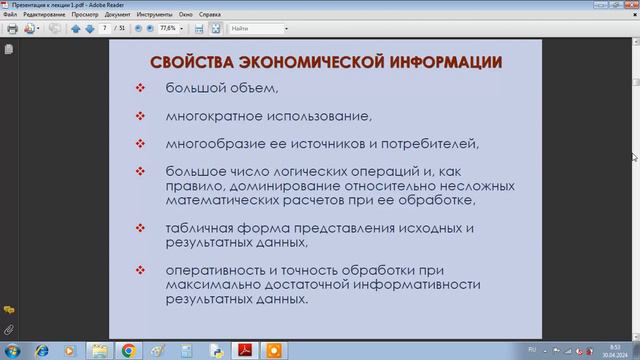Enable scrolling page mode icon
640x360 pixels.
pyautogui.click(x=199, y=29)
